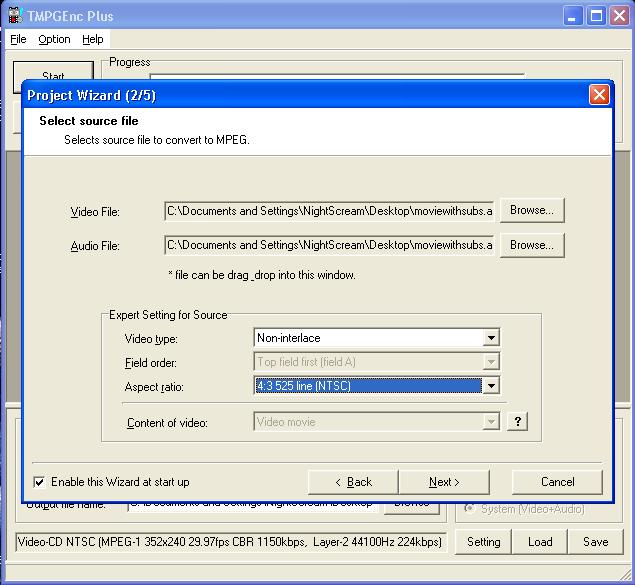Click the drag-and-drop hint text

pos(262,275)
